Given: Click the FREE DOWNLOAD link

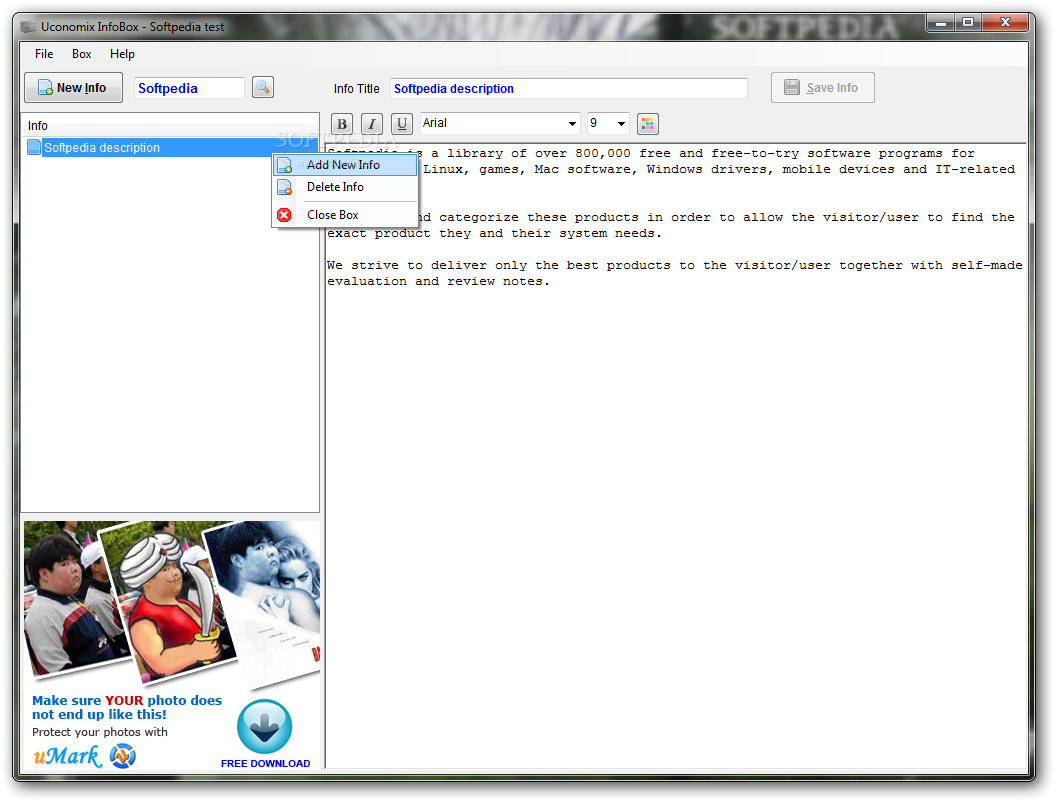Looking at the screenshot, I should point(265,764).
